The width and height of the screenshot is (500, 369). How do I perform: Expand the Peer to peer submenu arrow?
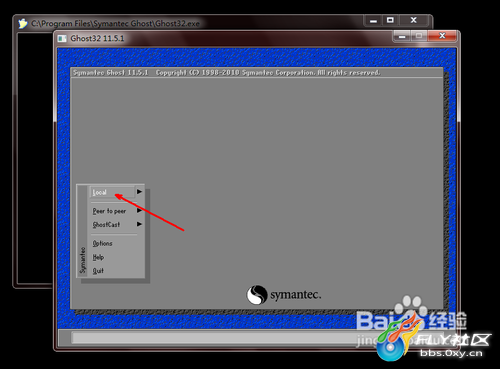(139, 211)
